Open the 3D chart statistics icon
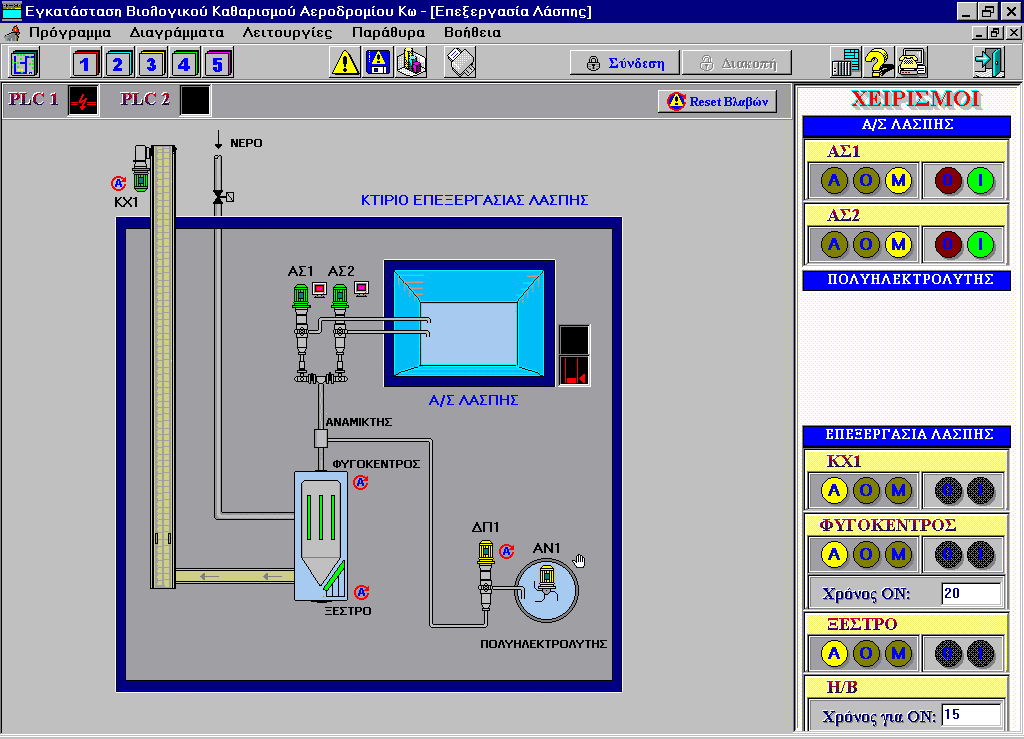This screenshot has height=739, width=1024. click(411, 63)
